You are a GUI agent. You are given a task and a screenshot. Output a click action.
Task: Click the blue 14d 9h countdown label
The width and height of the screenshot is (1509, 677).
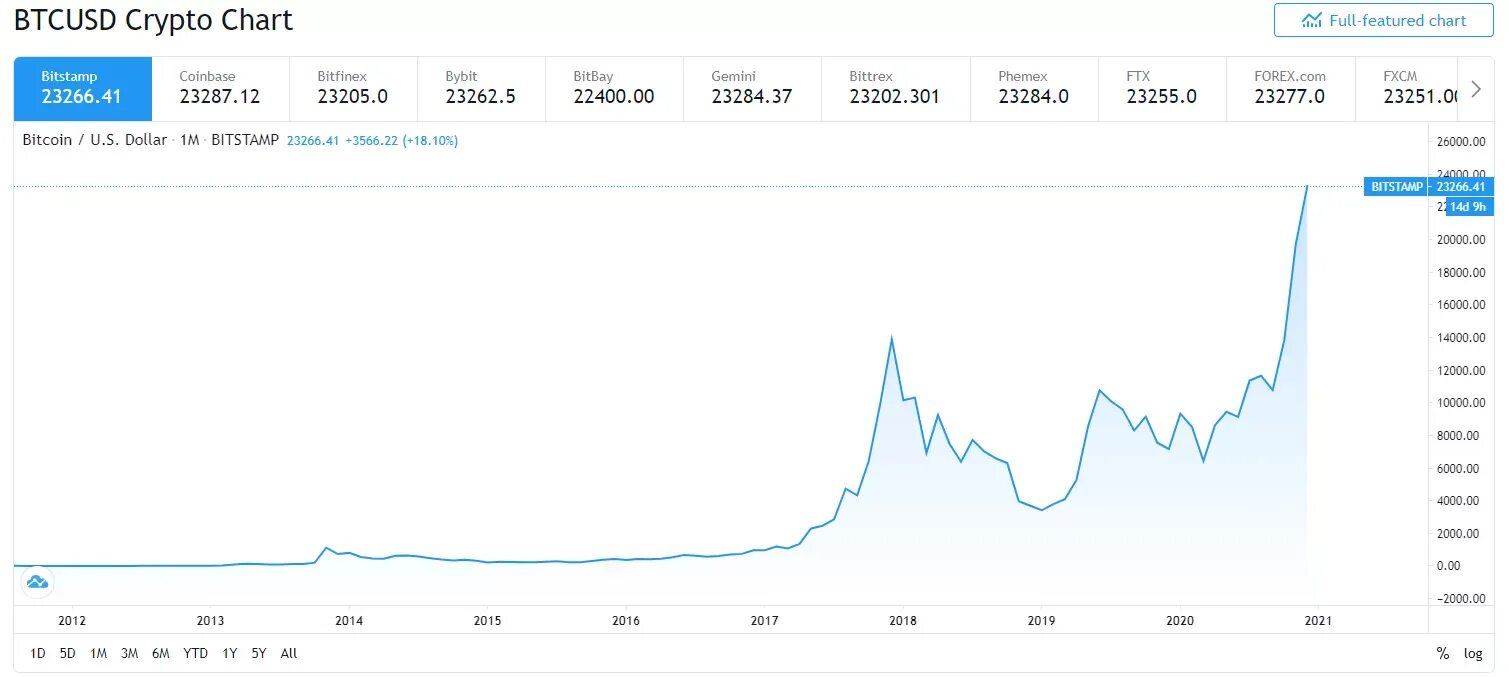(1466, 206)
